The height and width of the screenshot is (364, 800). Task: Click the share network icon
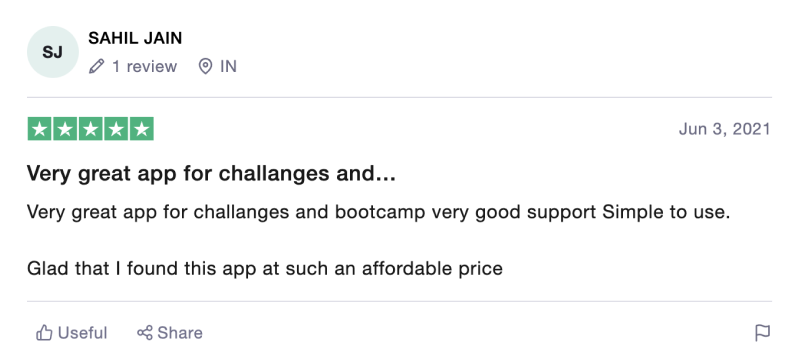tap(144, 333)
